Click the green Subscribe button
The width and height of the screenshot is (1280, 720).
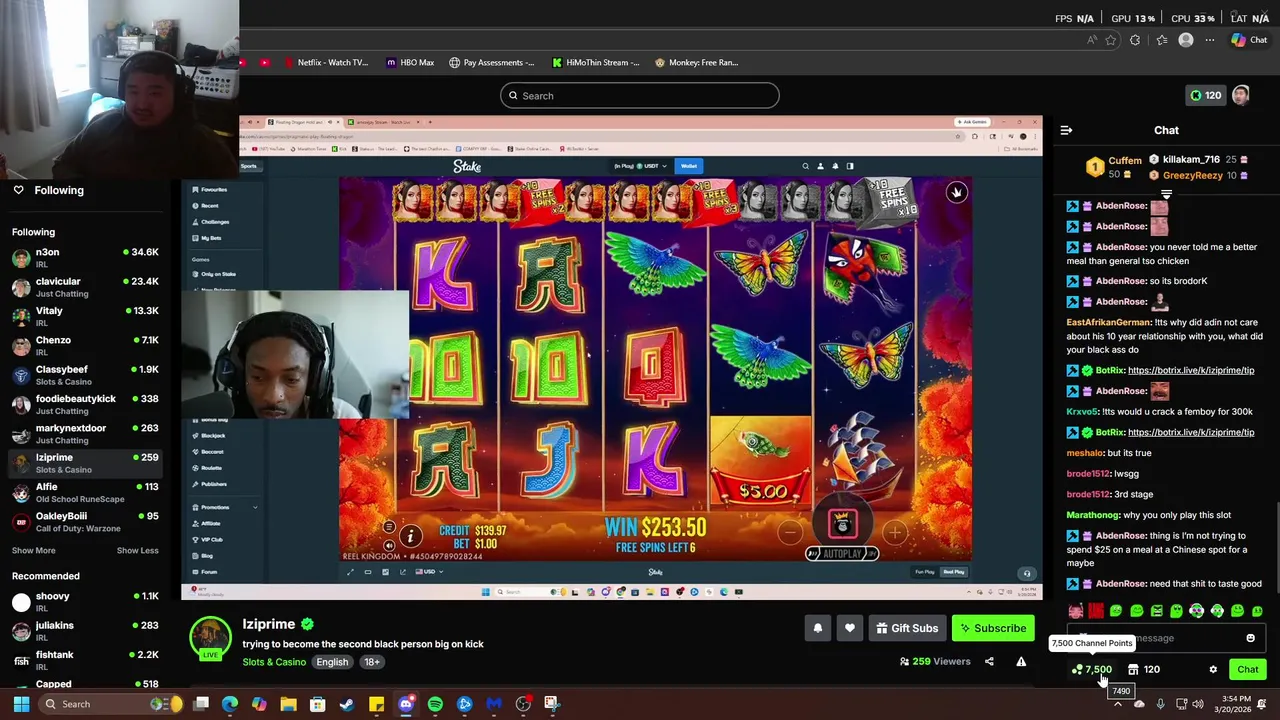pos(993,628)
